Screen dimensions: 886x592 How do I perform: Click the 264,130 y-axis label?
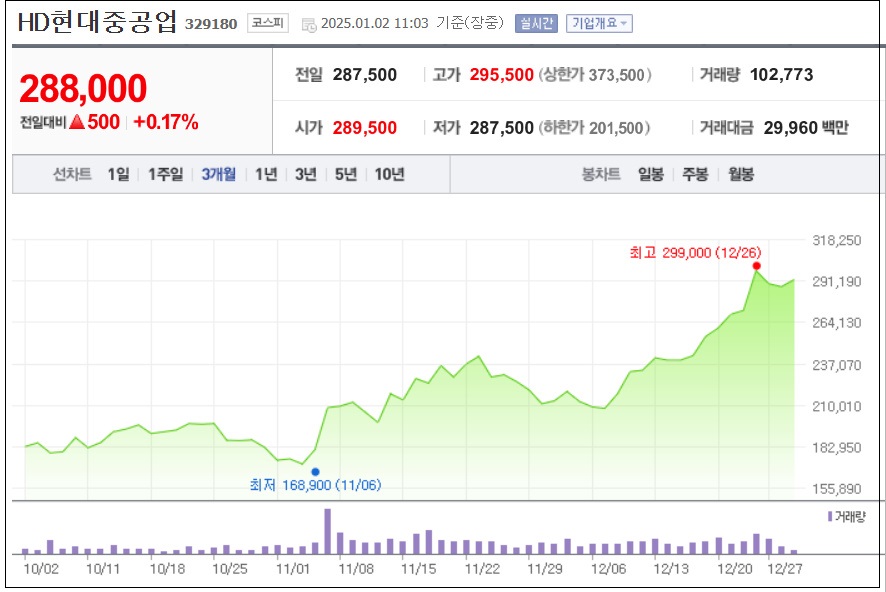coord(836,323)
